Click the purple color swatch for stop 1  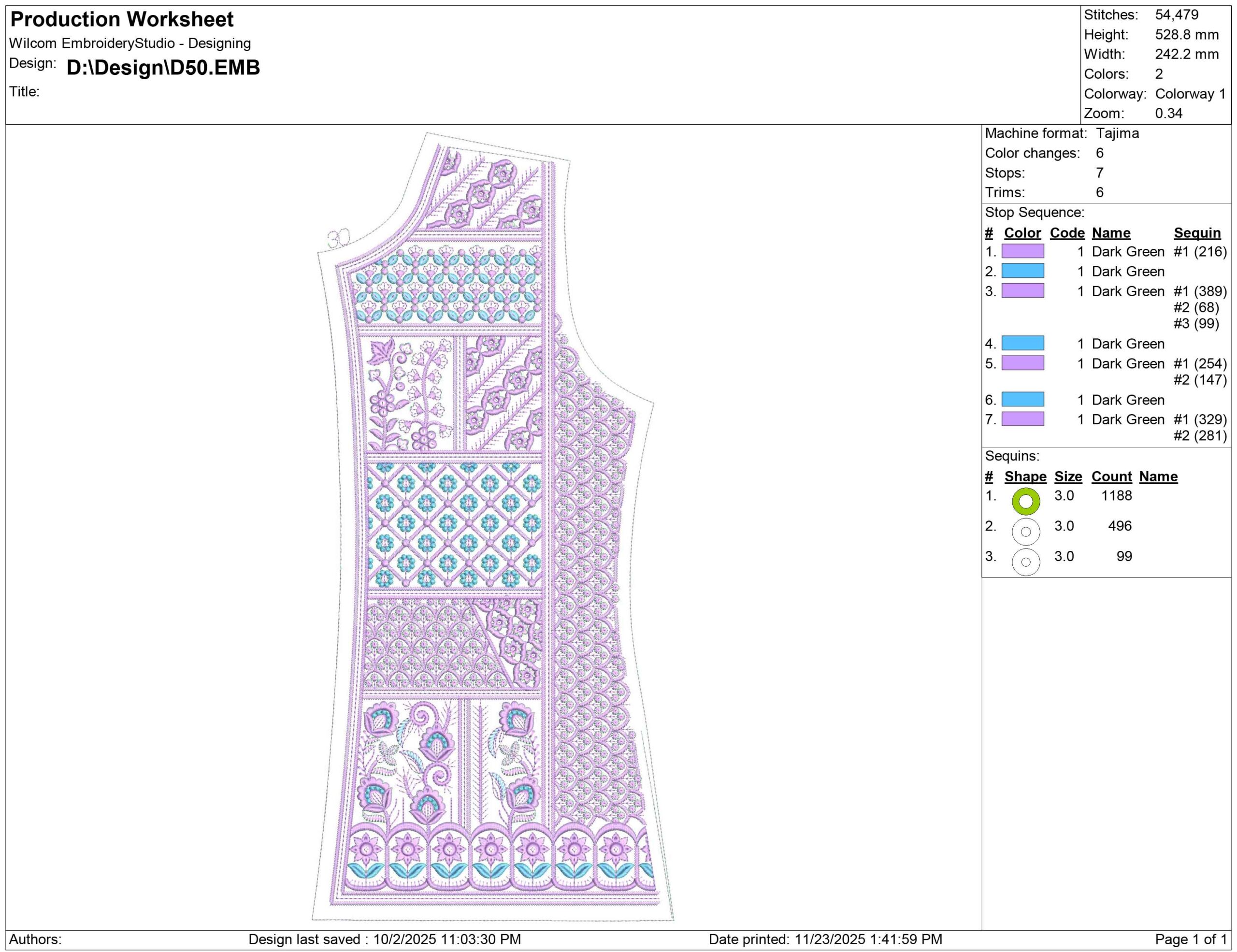pyautogui.click(x=1022, y=251)
